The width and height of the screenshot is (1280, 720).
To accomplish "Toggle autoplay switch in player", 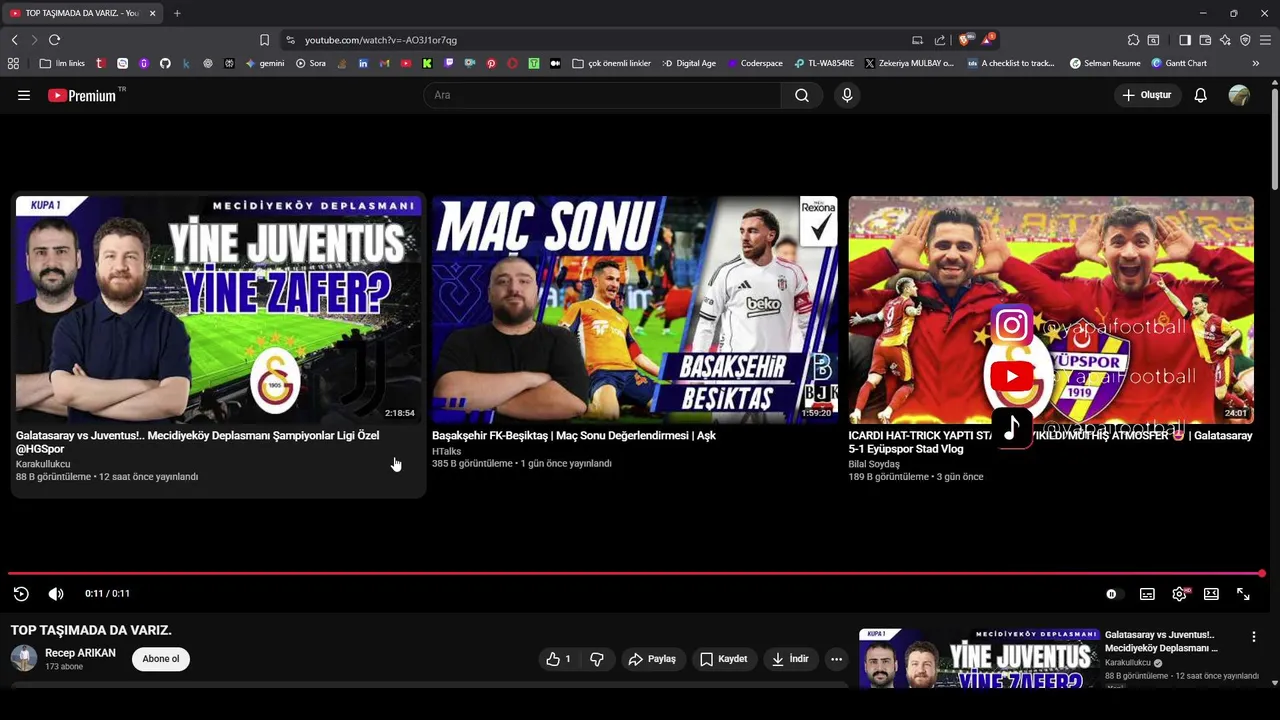I will click(x=1113, y=594).
